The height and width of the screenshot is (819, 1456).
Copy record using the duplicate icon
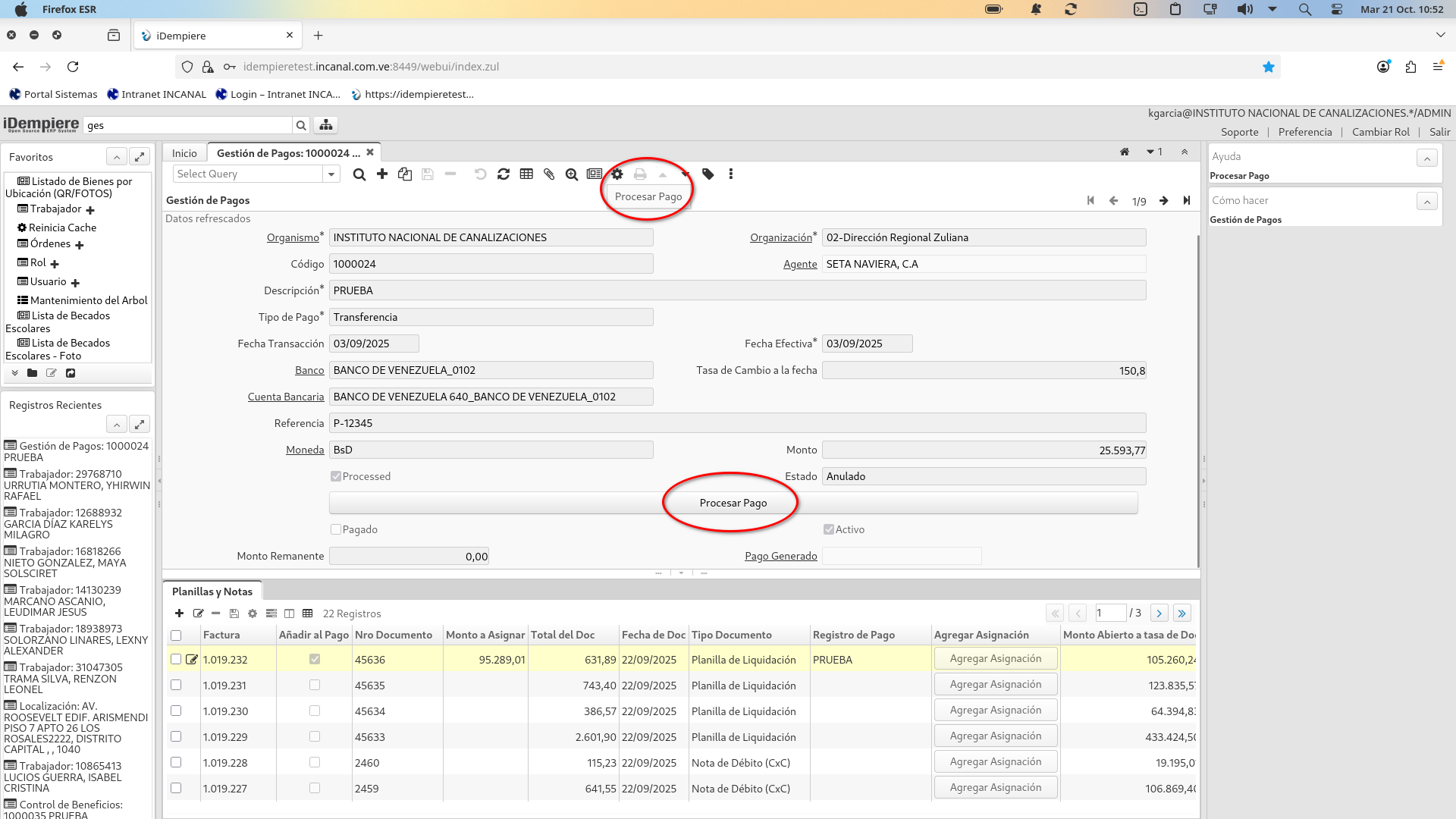click(405, 174)
